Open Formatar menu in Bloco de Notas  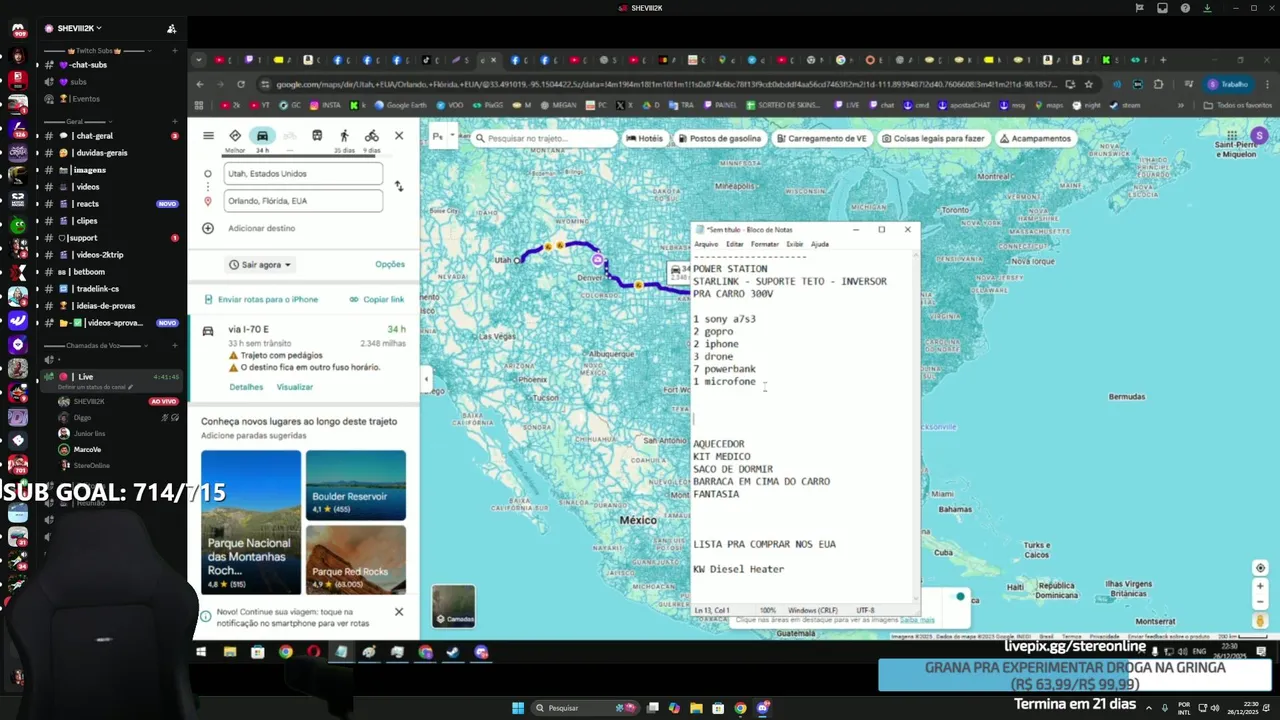pyautogui.click(x=765, y=244)
